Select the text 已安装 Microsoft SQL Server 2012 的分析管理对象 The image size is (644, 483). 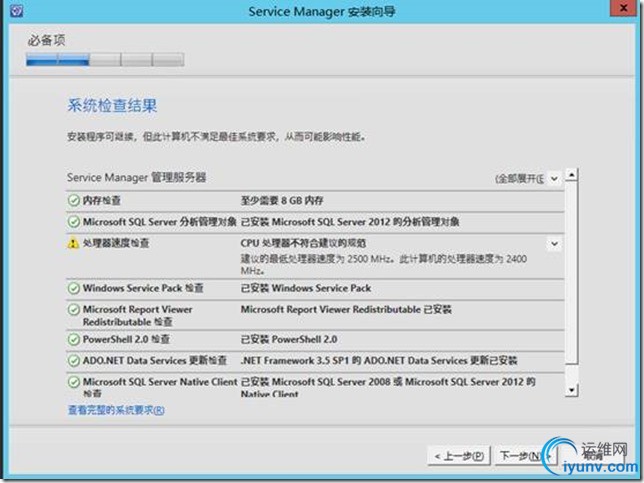350,222
